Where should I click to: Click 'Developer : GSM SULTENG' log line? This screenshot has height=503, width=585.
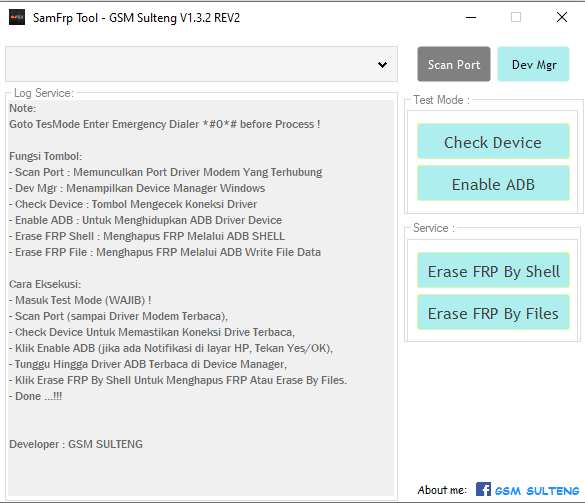(76, 444)
